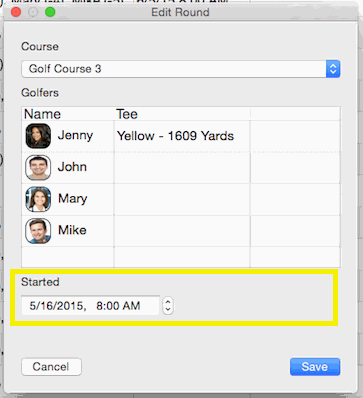
Task: Select Jenny's avatar photo
Action: click(38, 136)
